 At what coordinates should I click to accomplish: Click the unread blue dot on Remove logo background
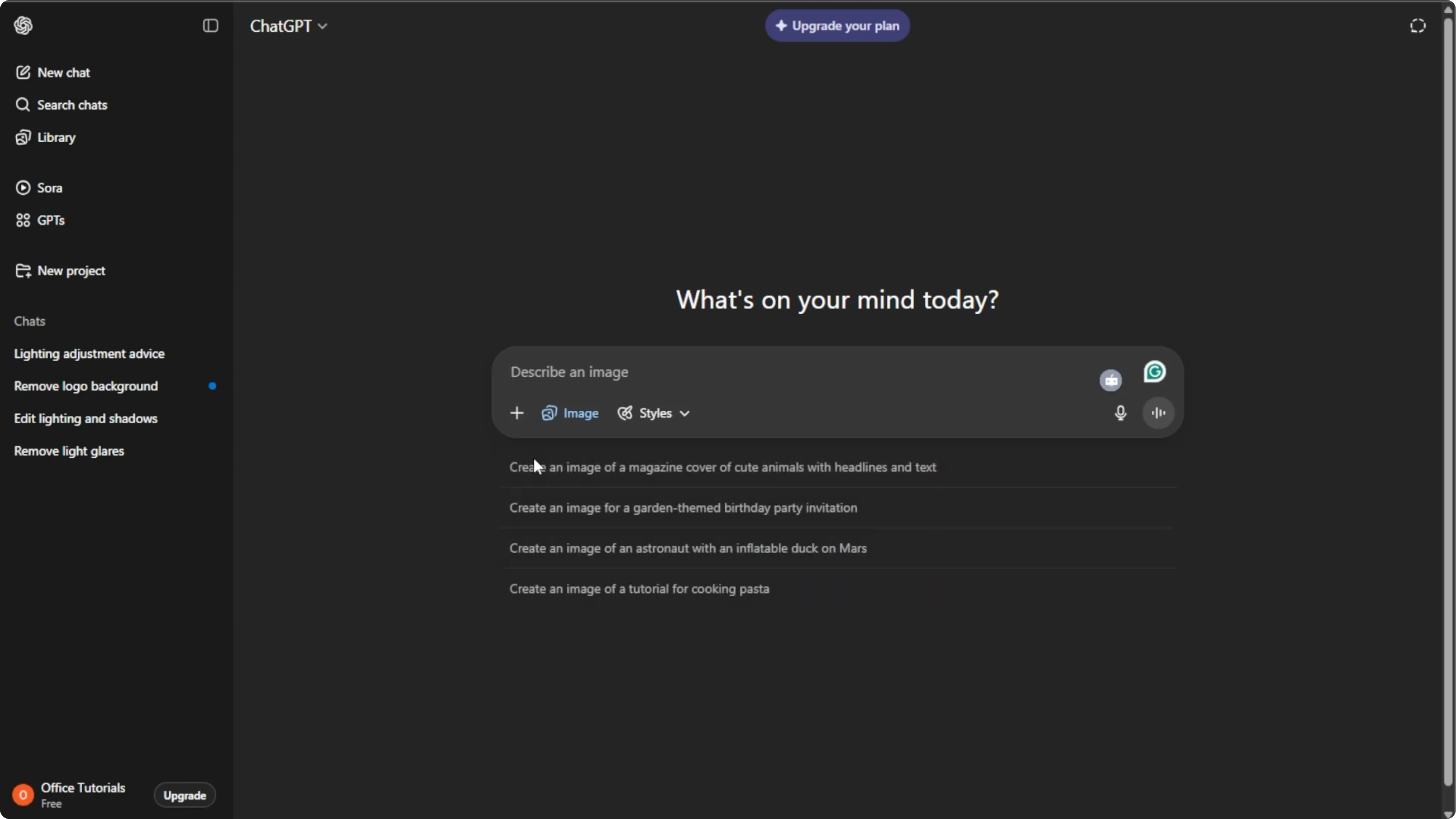[x=212, y=386]
